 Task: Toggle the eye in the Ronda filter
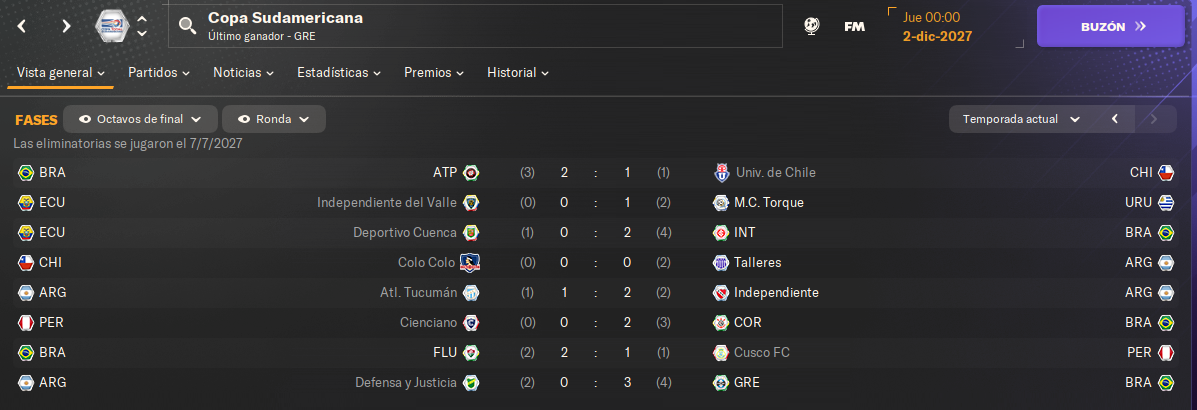(x=244, y=119)
